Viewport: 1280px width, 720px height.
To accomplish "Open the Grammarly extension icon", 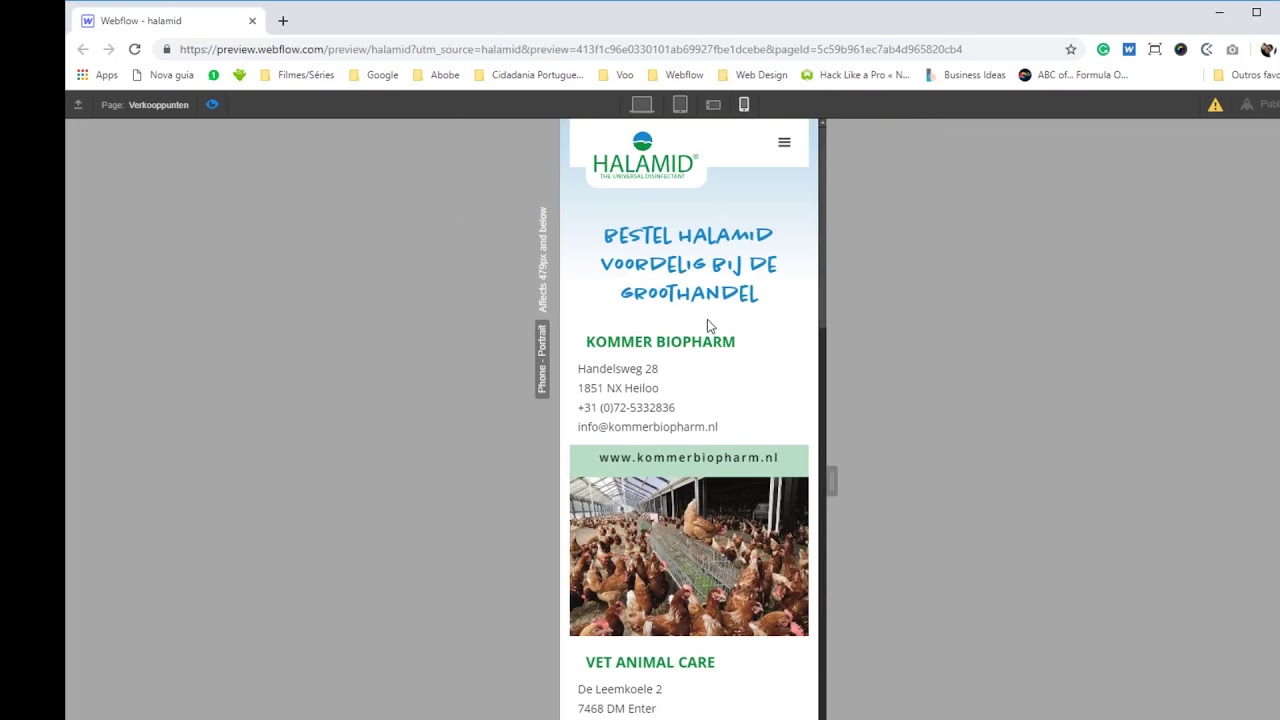I will pyautogui.click(x=1103, y=49).
